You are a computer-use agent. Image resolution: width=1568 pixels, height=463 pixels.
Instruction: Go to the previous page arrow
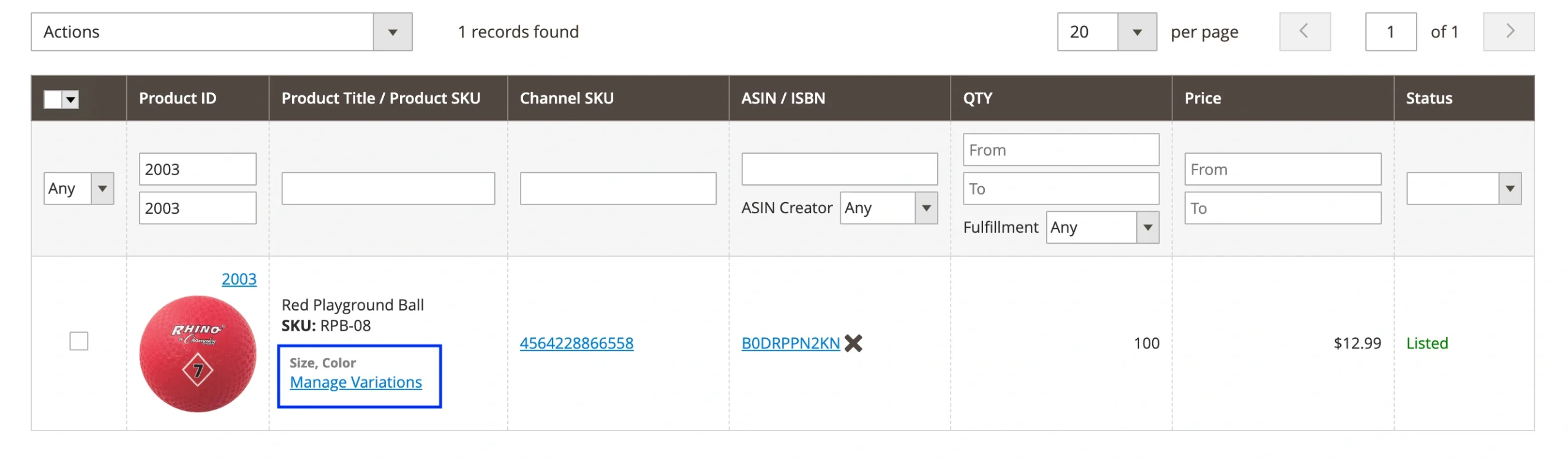click(x=1304, y=32)
